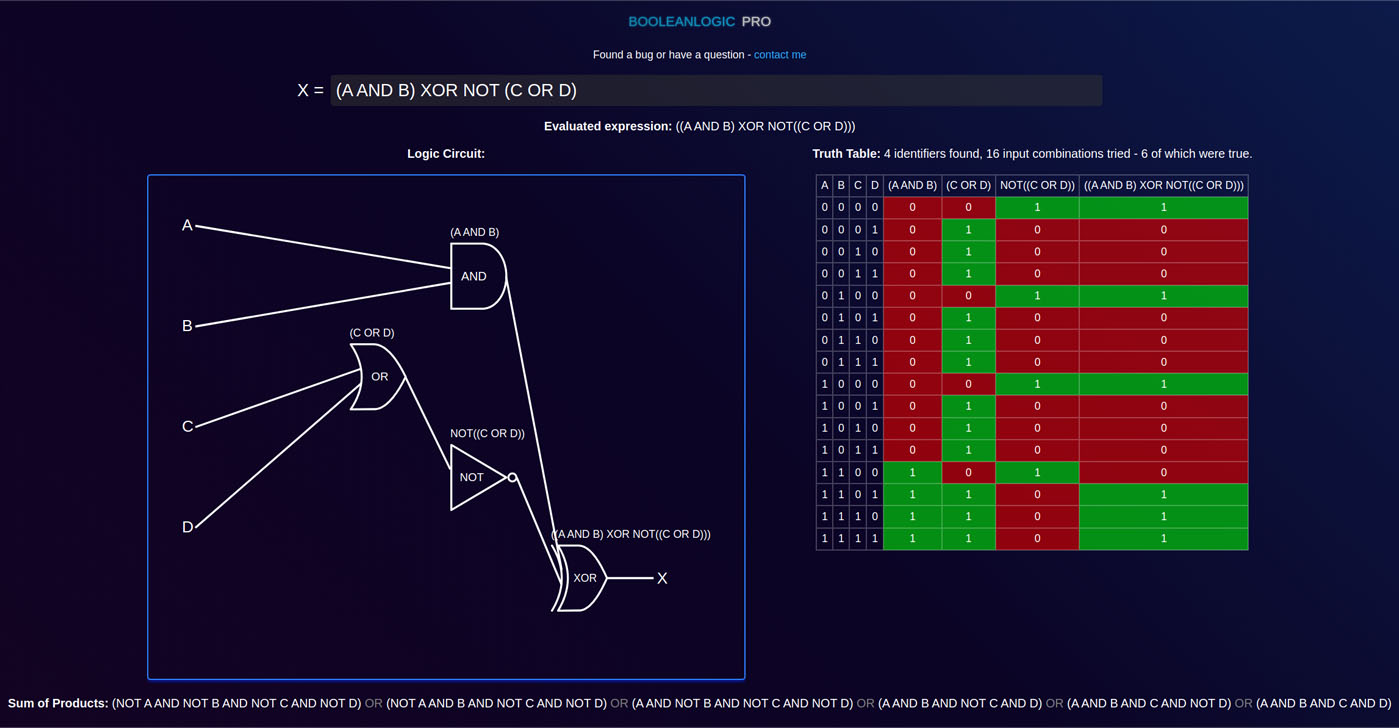
Task: Click the final XOR result column header
Action: point(1163,185)
